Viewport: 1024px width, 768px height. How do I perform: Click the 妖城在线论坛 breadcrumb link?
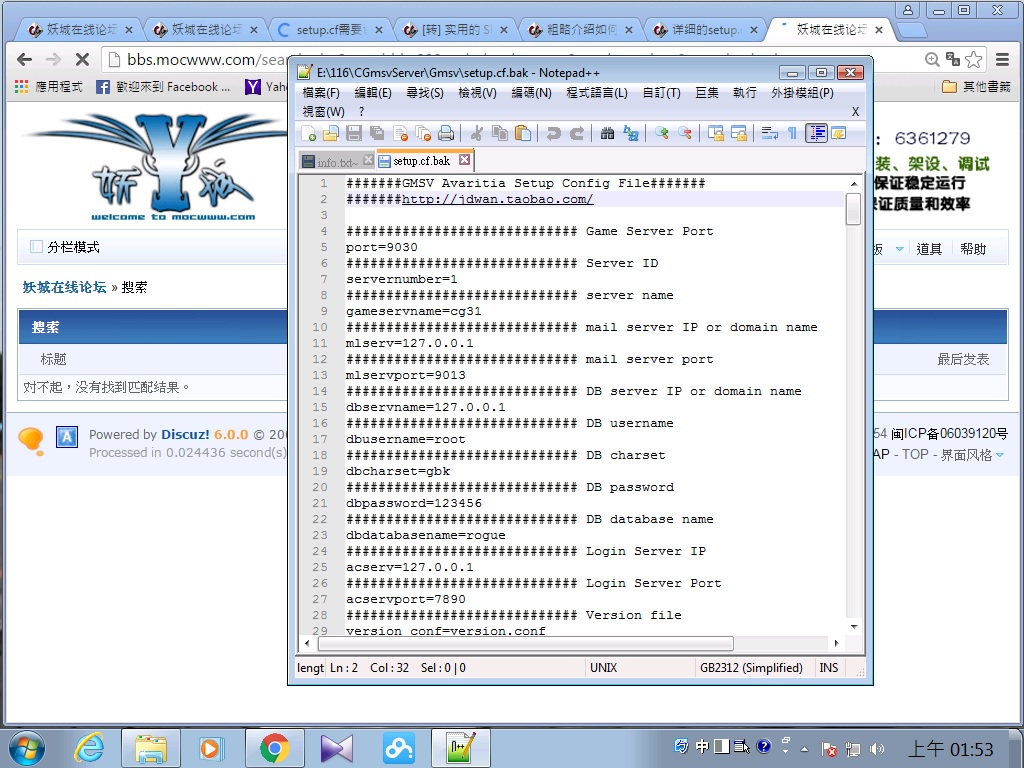pyautogui.click(x=64, y=287)
